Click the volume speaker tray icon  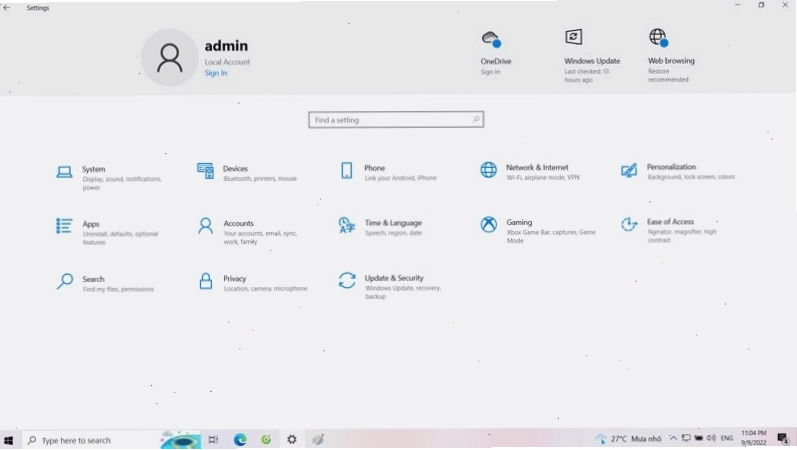click(x=711, y=438)
